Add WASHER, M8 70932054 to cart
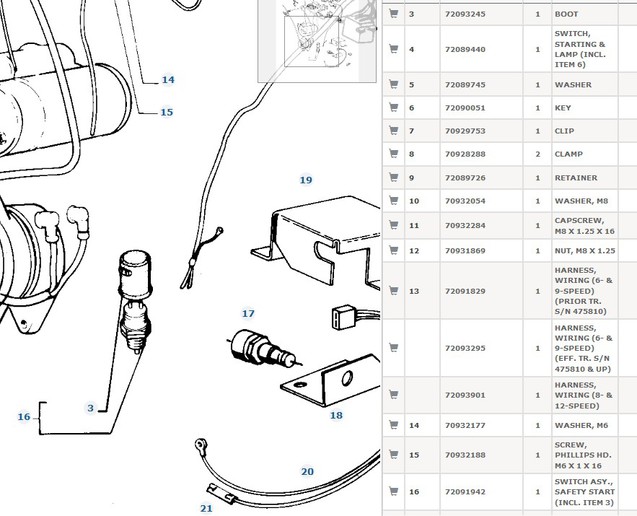 point(393,200)
